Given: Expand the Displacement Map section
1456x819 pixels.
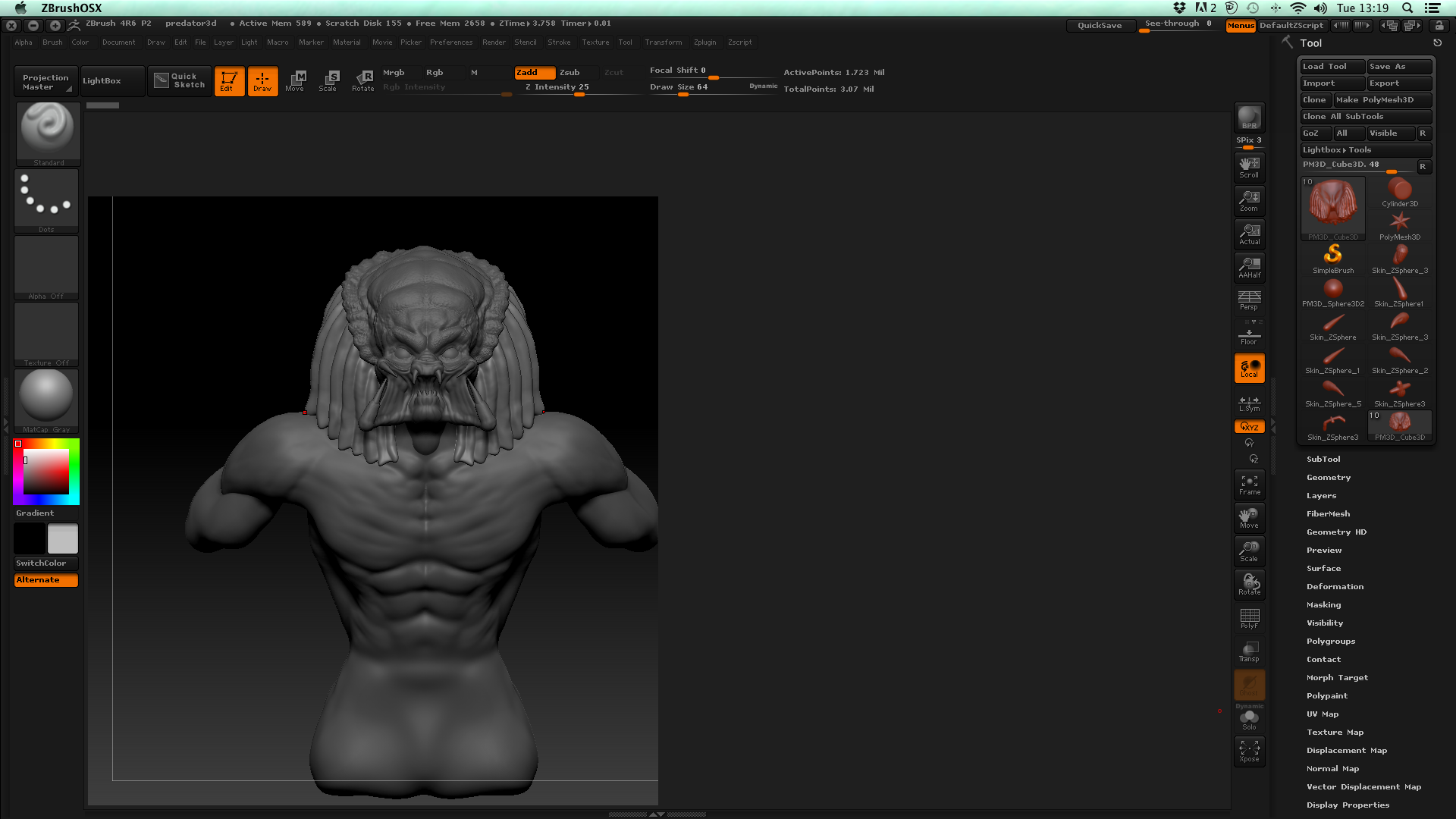Looking at the screenshot, I should 1347,751.
